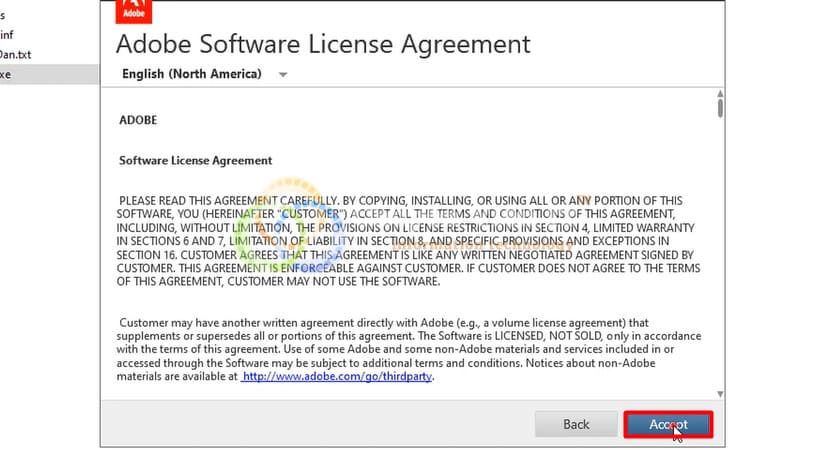Click the license text scrollbar thumb
Screen dimensions: 820x450
coord(720,108)
